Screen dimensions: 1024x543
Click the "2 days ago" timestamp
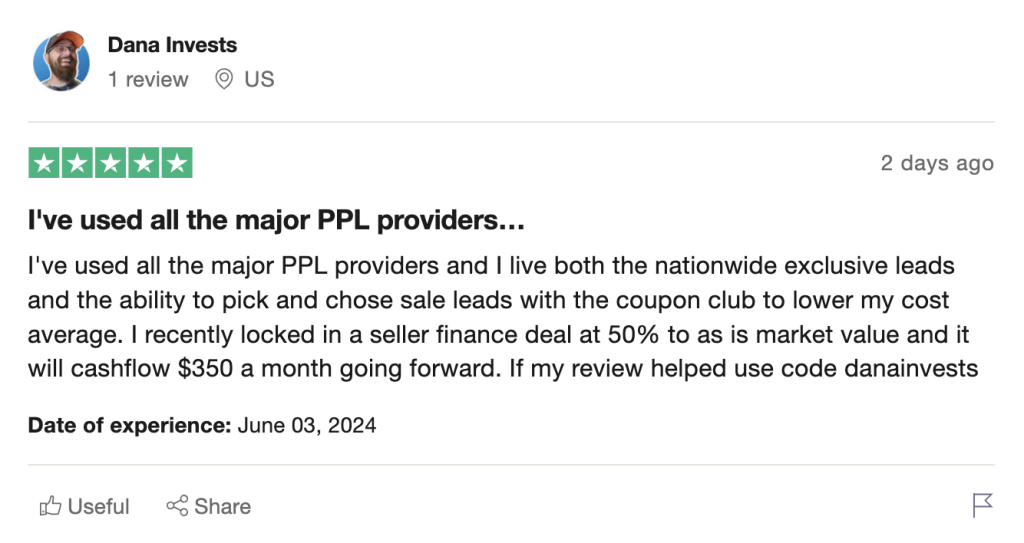937,163
